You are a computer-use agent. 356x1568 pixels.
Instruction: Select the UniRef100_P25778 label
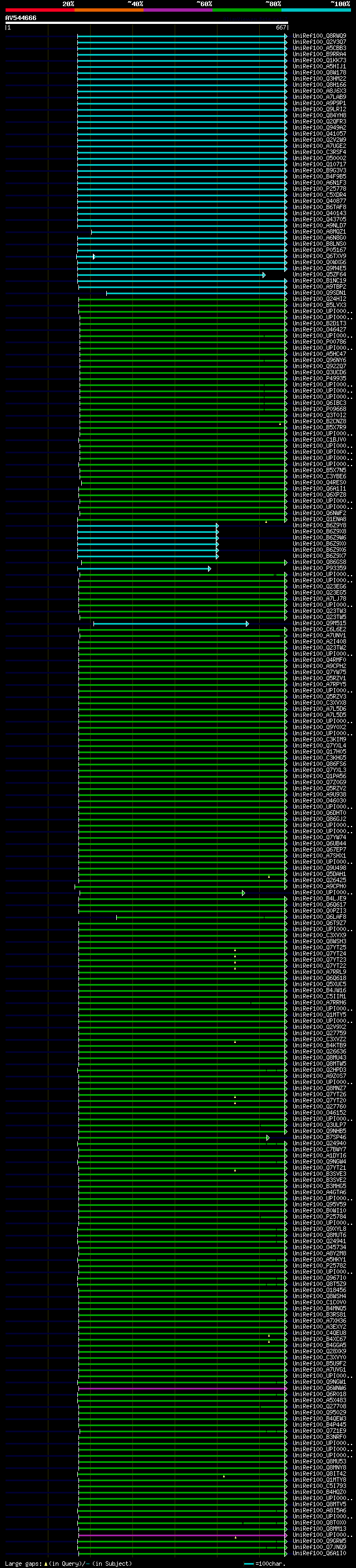(x=319, y=189)
